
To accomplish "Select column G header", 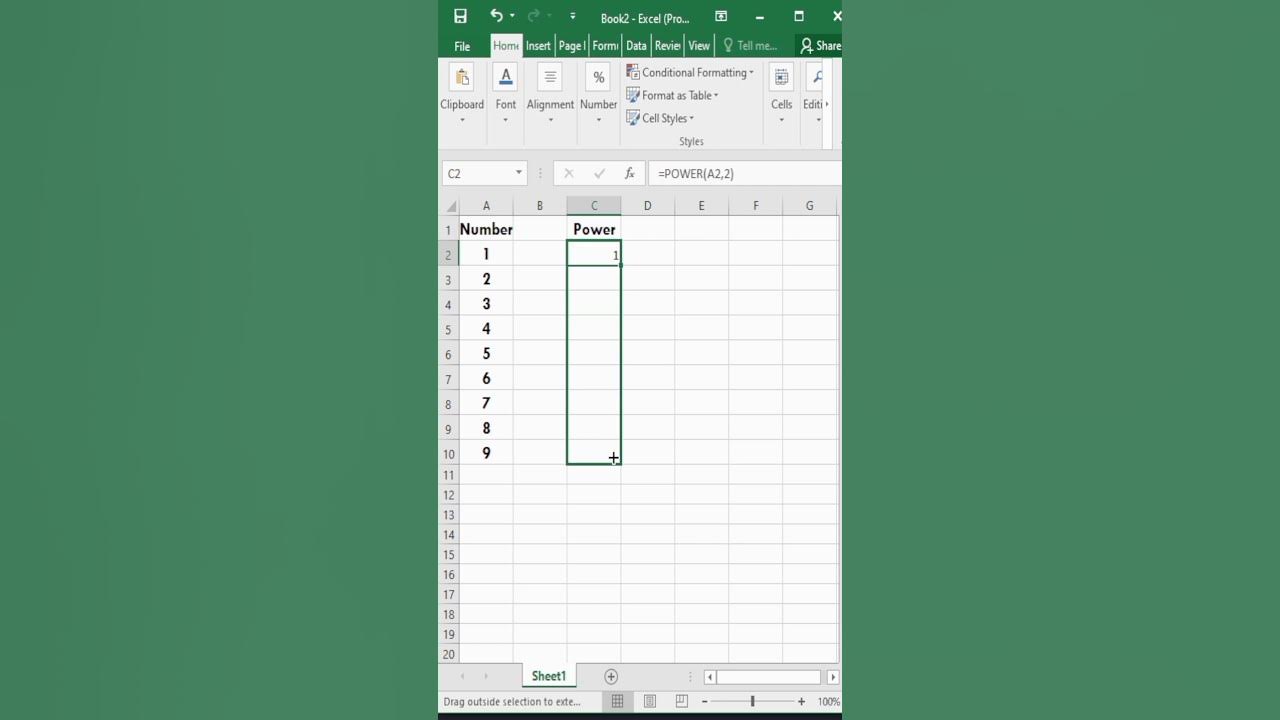I will pos(809,206).
